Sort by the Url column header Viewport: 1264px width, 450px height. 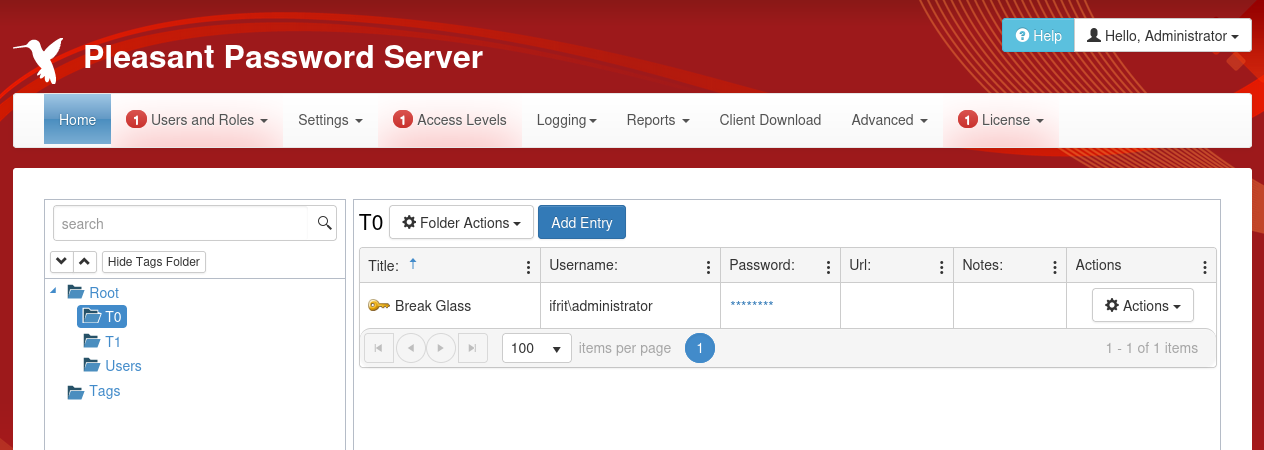860,265
